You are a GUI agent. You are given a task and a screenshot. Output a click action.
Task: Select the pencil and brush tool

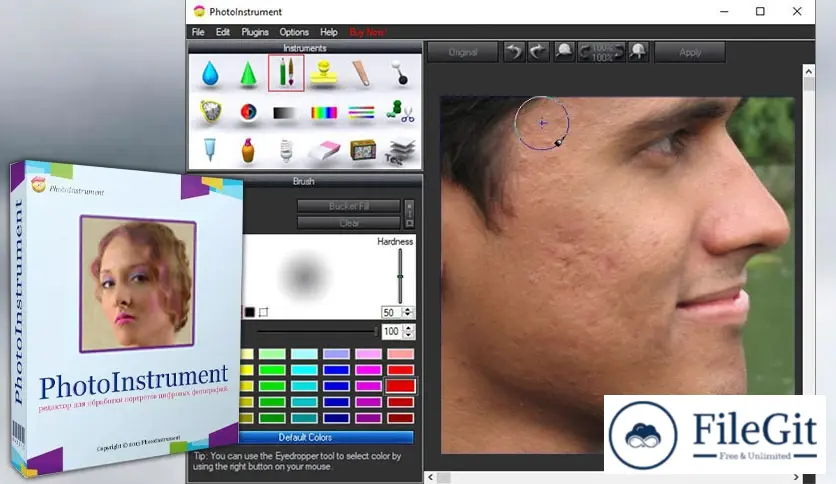[x=286, y=73]
